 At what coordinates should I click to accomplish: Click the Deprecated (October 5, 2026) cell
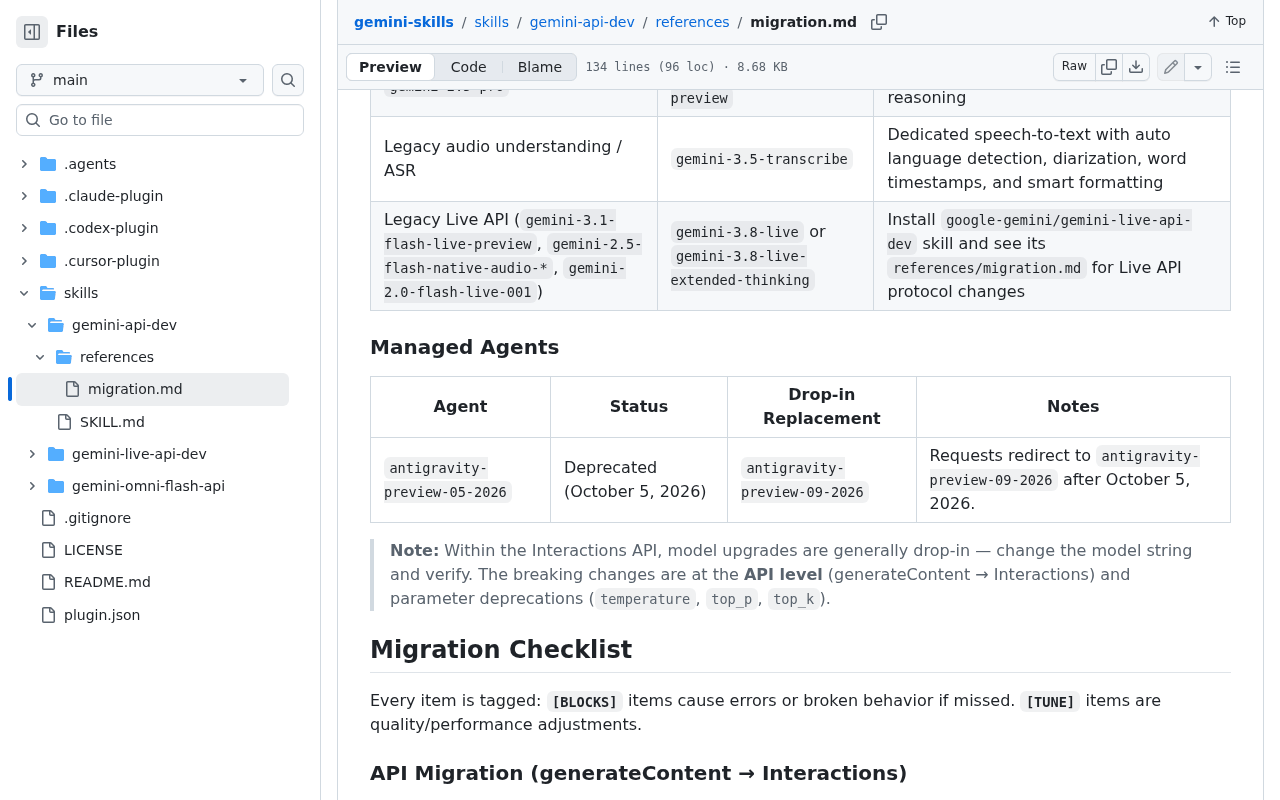pos(638,480)
